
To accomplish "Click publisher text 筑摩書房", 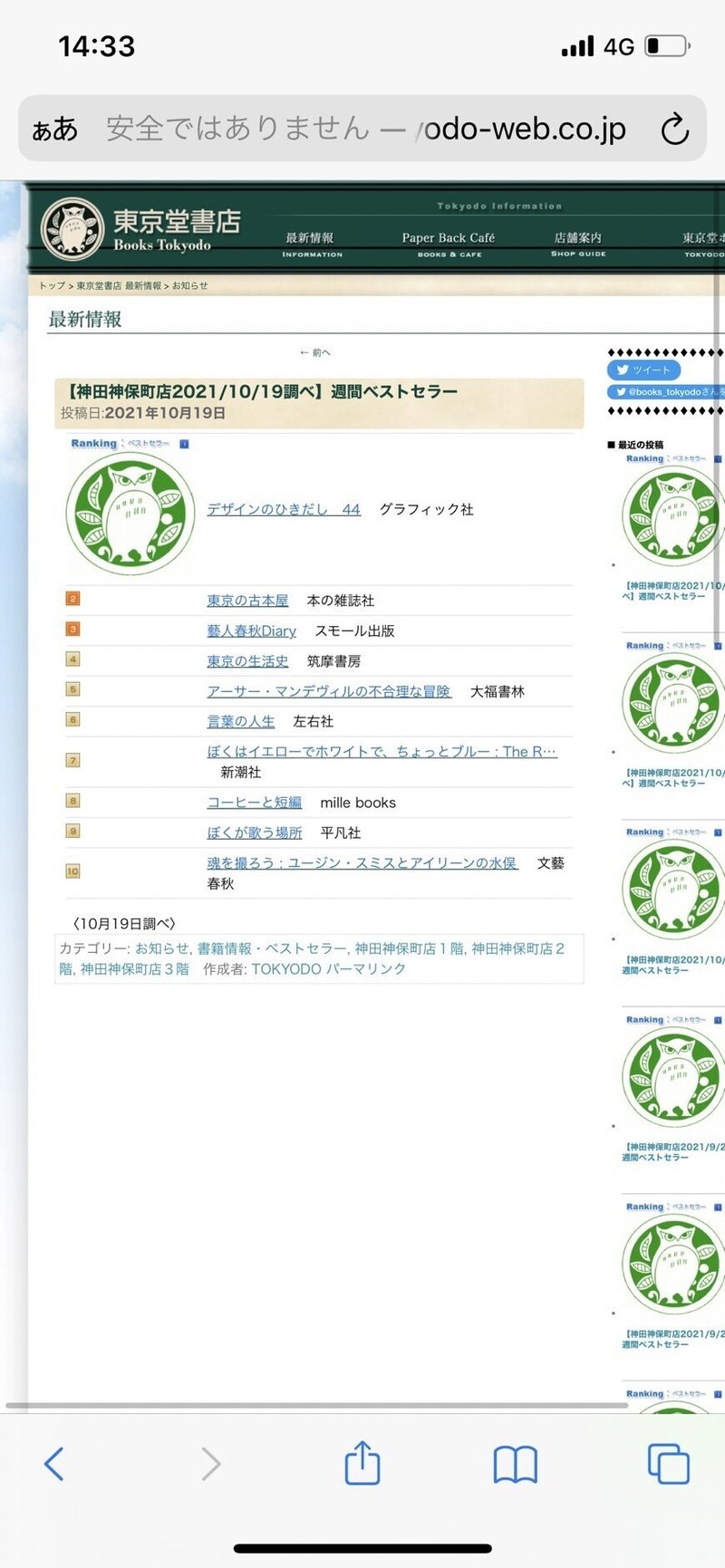I will 333,661.
